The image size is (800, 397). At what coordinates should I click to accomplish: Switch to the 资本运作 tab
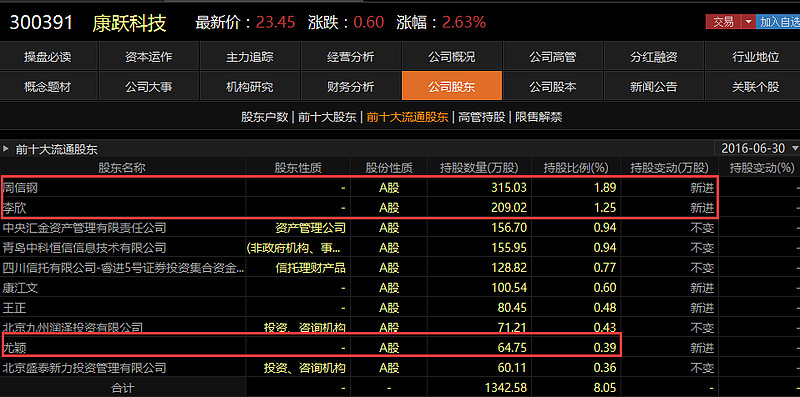click(x=148, y=56)
